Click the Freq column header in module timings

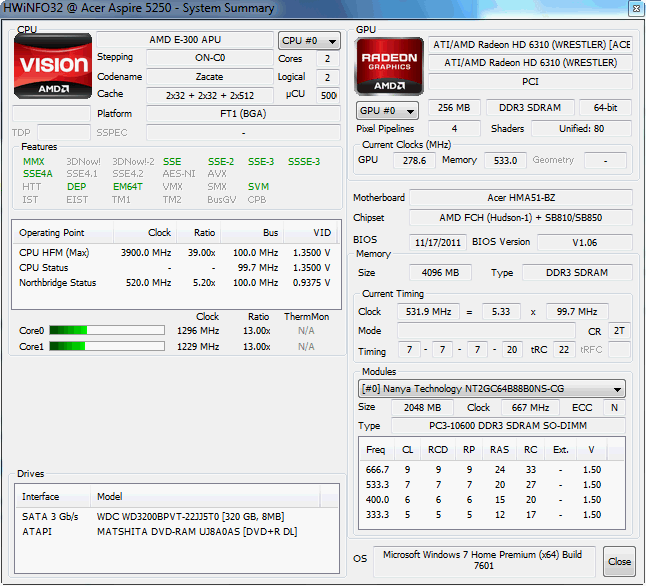[377, 450]
